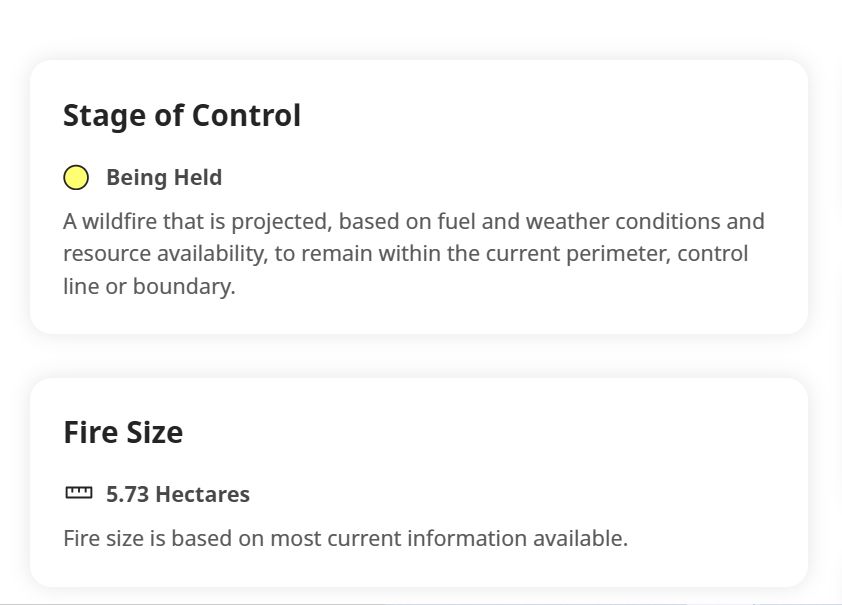Click the word 'Hectares' in Fire Size

pos(202,494)
